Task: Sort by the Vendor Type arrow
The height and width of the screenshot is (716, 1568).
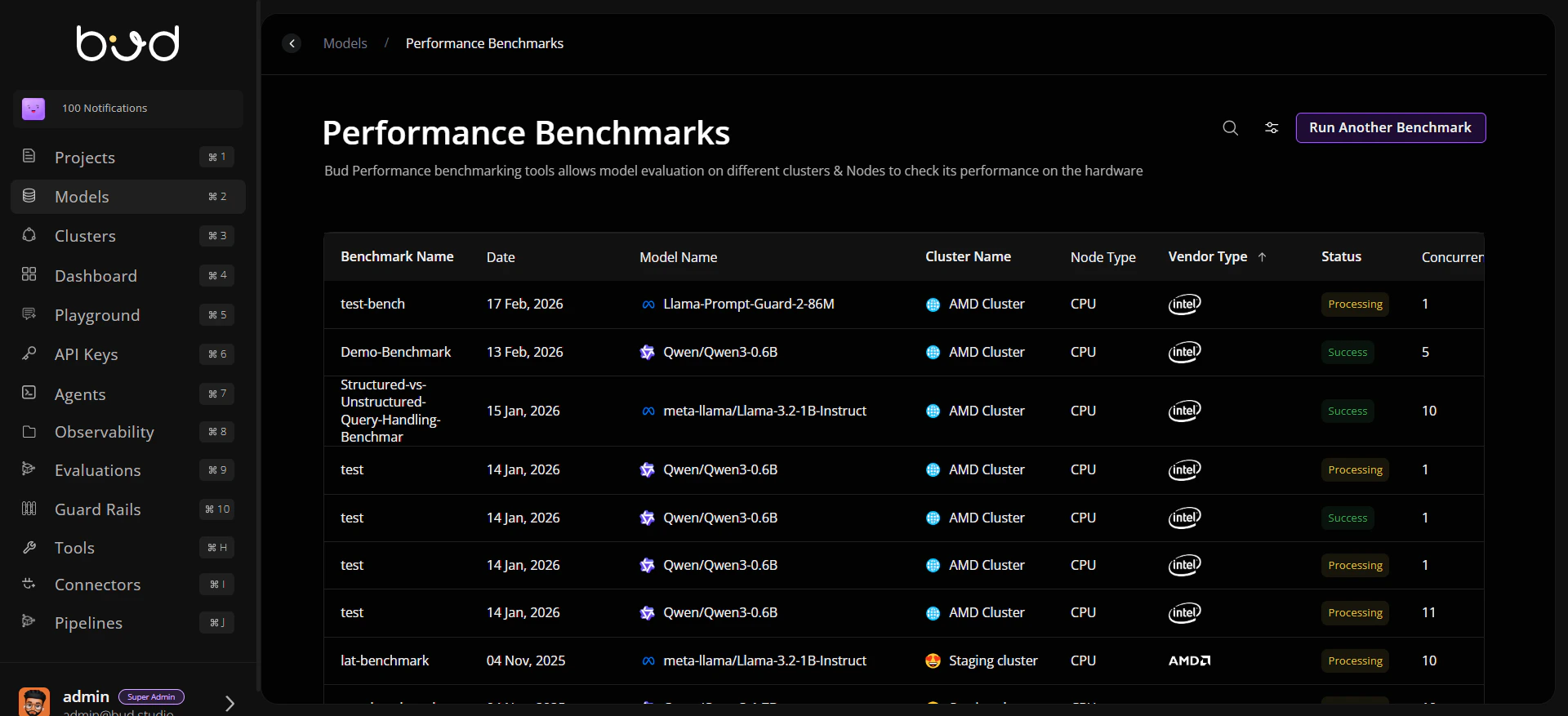Action: (x=1262, y=257)
